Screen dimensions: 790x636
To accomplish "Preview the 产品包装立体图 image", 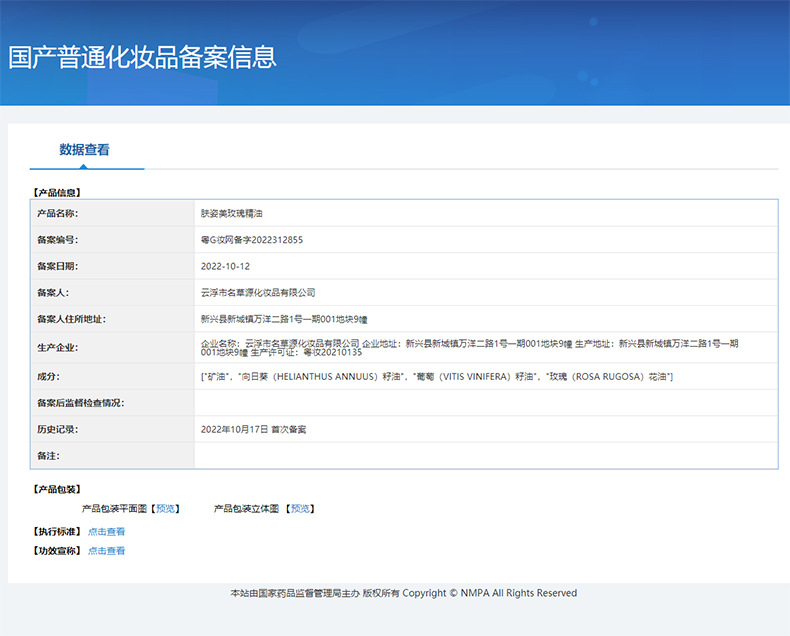I will coord(300,508).
